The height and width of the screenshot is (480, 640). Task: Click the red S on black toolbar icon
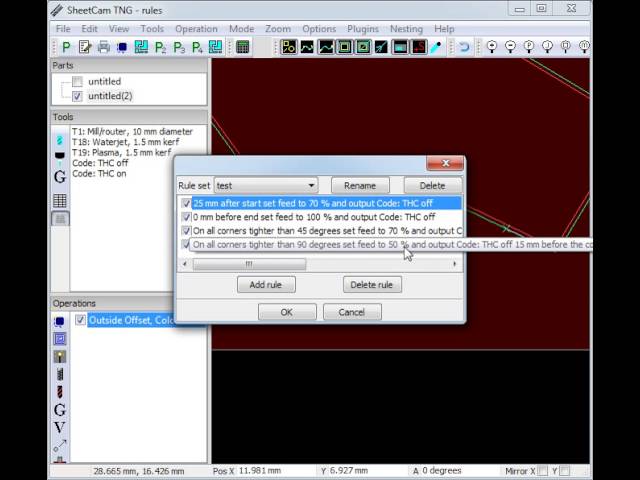[419, 47]
